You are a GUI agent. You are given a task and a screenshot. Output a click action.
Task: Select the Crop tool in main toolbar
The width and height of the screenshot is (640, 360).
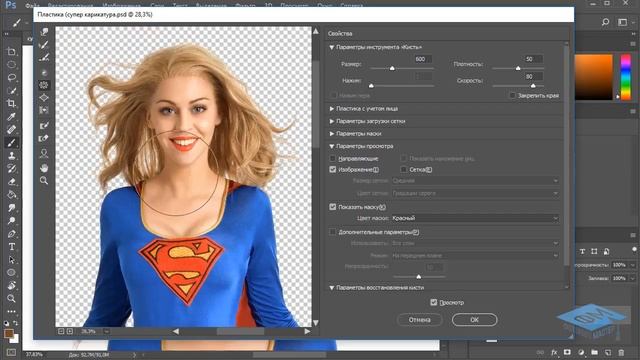[11, 103]
